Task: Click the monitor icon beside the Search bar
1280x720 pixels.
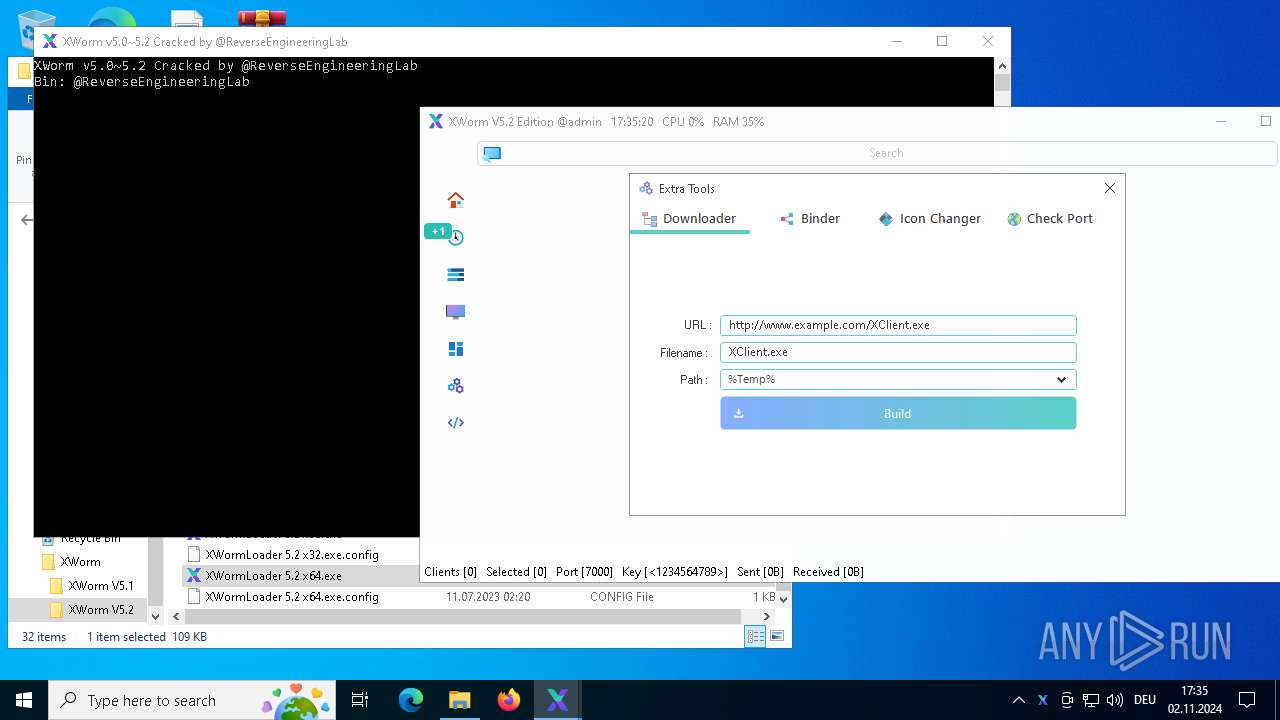Action: 492,153
